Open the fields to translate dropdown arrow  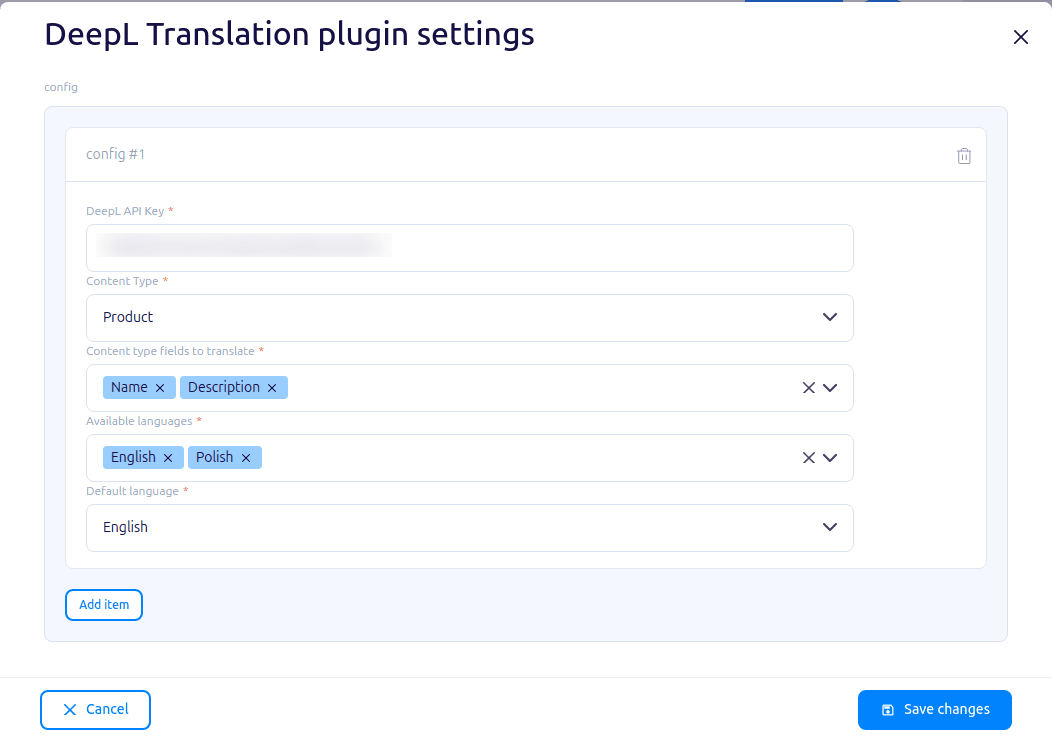[x=830, y=388]
